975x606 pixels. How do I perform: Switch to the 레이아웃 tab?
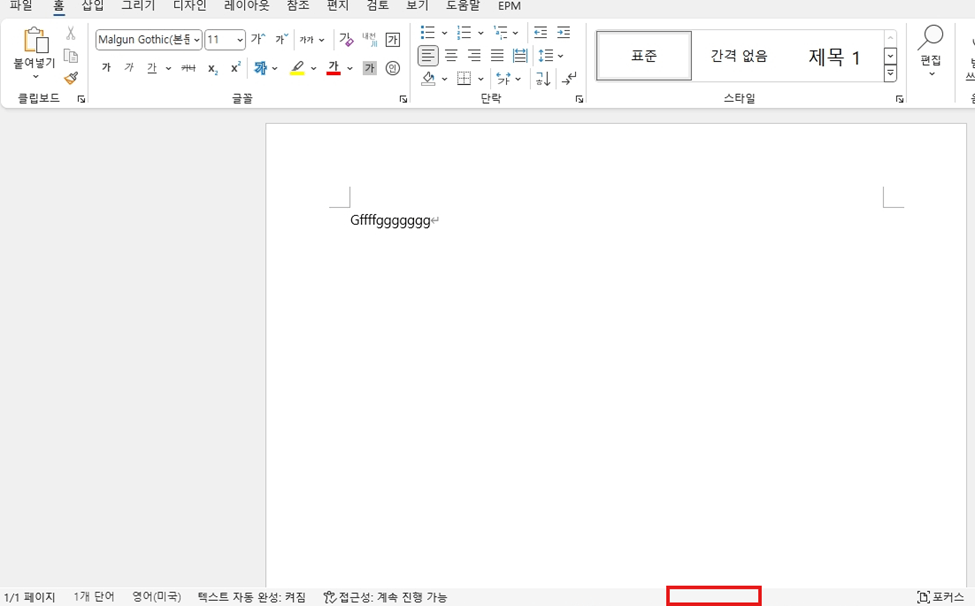[247, 6]
